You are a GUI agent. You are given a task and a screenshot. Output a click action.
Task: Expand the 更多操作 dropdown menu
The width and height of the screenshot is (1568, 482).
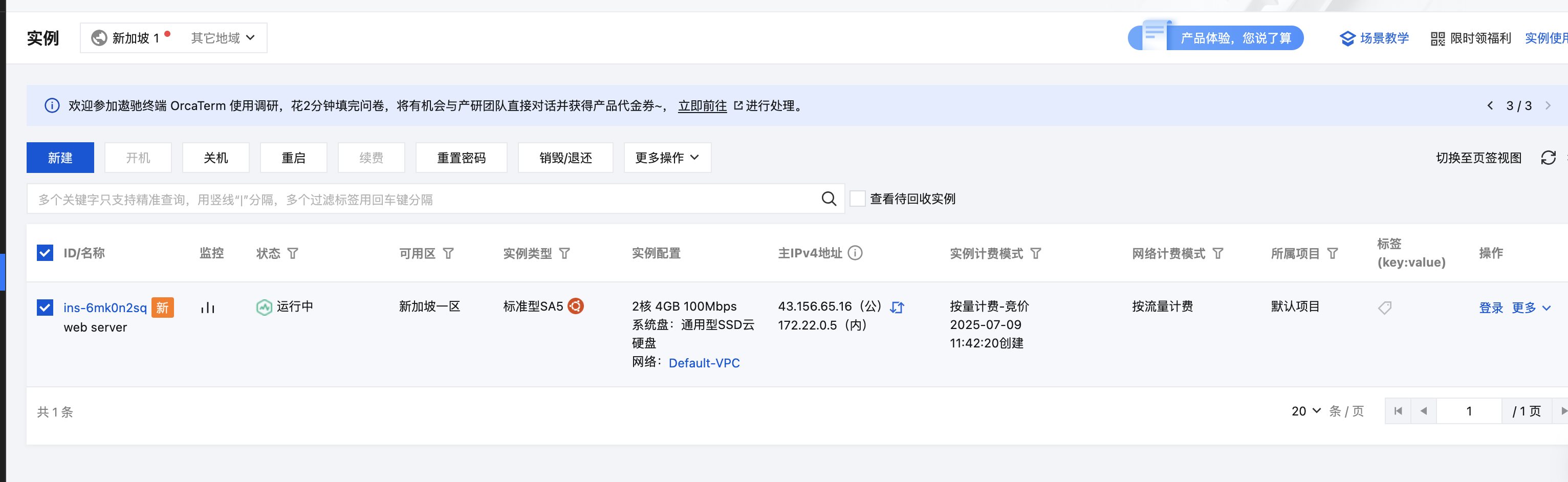667,158
